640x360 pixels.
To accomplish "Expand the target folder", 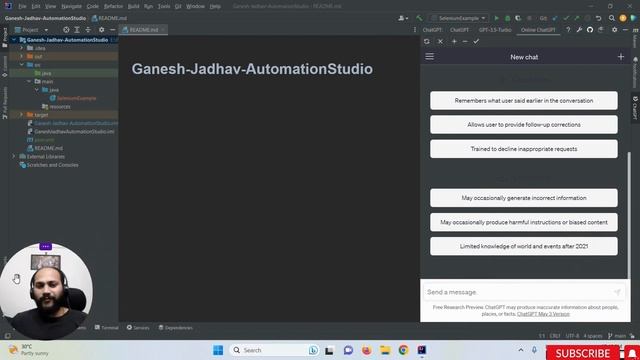I will (x=22, y=115).
